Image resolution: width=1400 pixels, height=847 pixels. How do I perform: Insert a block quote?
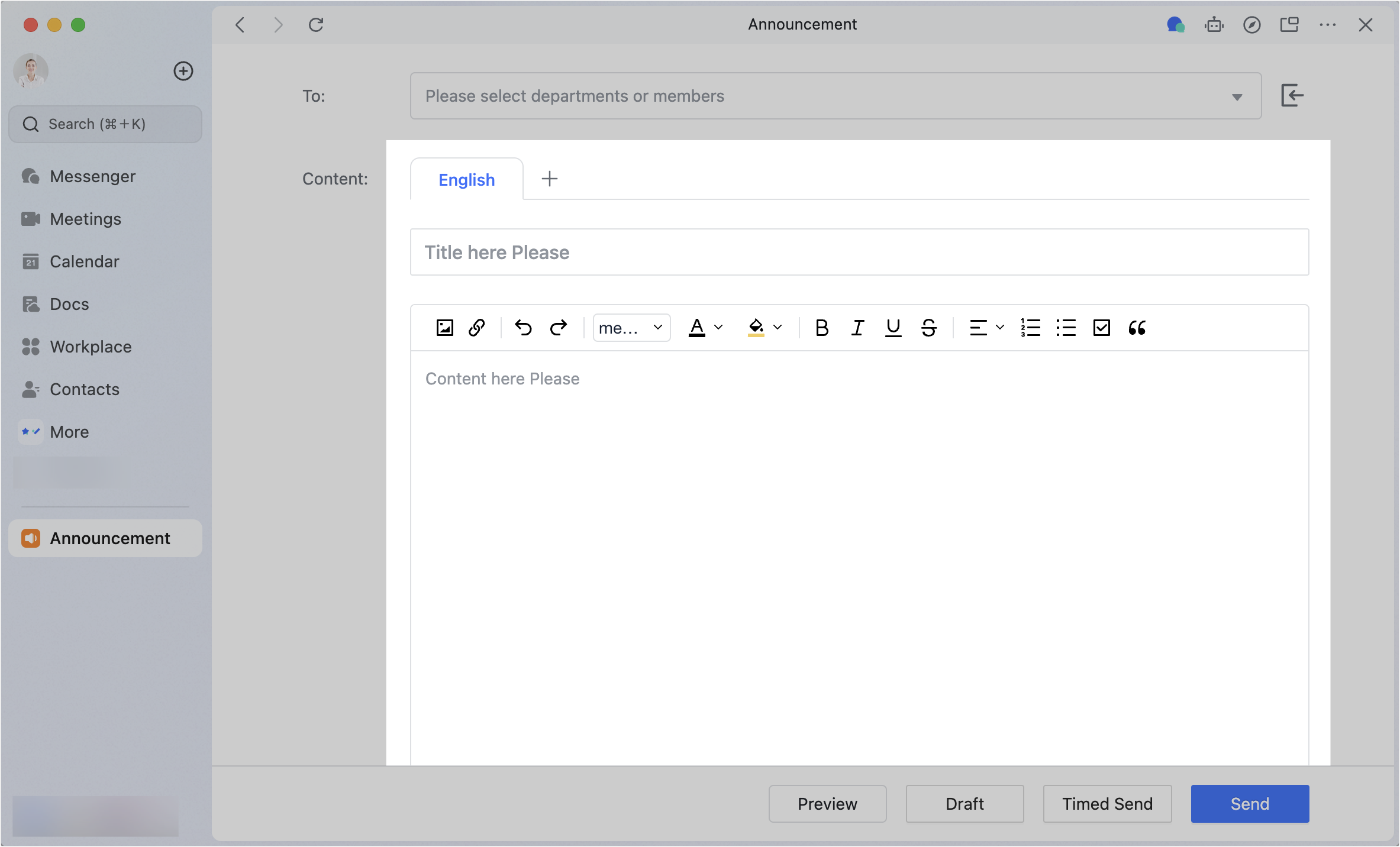click(x=1137, y=328)
